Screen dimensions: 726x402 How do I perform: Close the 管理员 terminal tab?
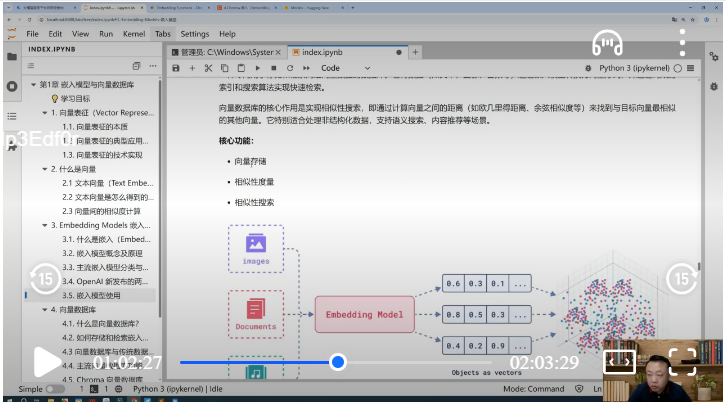pyautogui.click(x=278, y=52)
